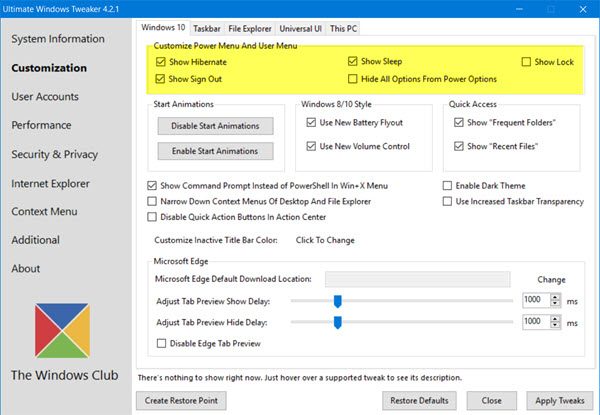This screenshot has height=415, width=600.
Task: Click Apply Tweaks button
Action: (560, 400)
